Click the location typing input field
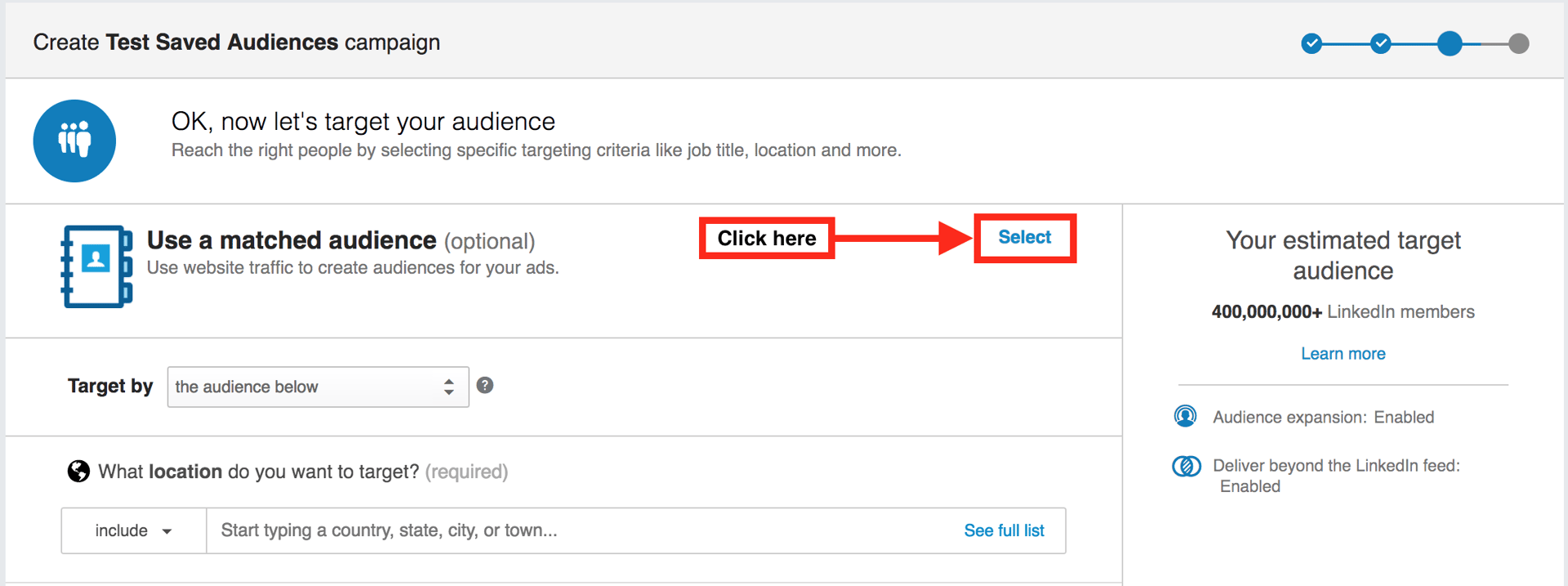Viewport: 1568px width, 586px height. click(x=490, y=530)
